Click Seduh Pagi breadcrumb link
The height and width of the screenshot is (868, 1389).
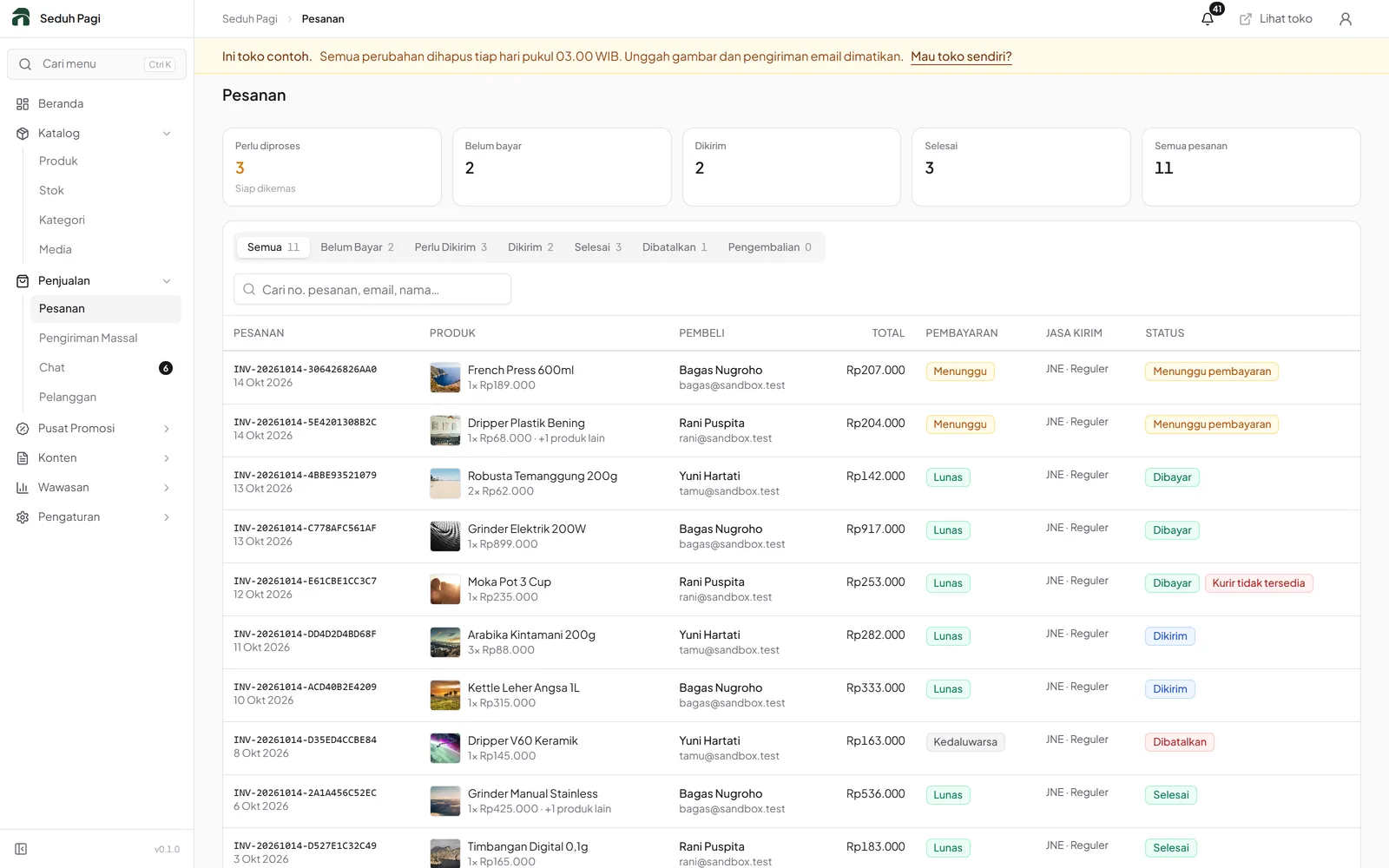pos(250,19)
